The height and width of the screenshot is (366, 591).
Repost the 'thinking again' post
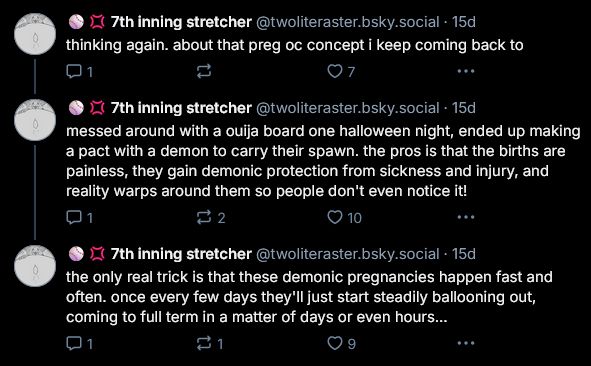[204, 71]
